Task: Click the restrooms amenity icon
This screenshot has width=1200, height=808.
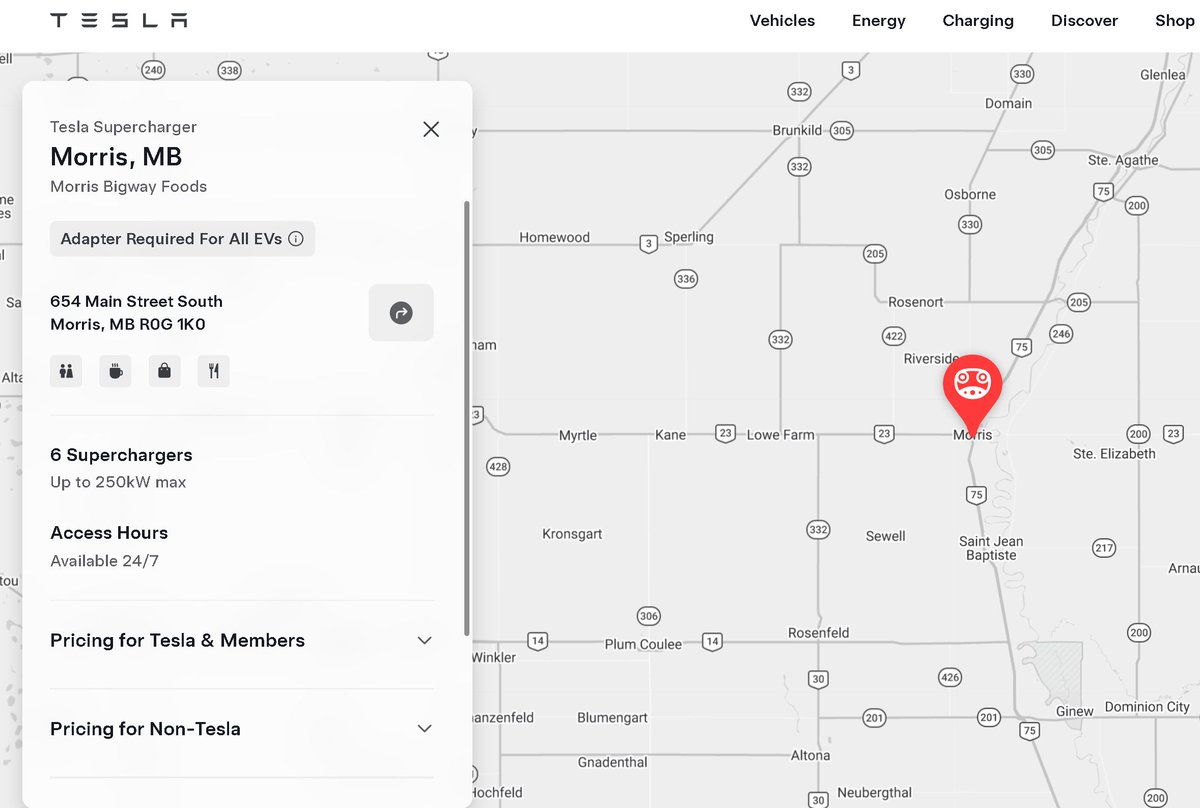Action: coord(66,371)
